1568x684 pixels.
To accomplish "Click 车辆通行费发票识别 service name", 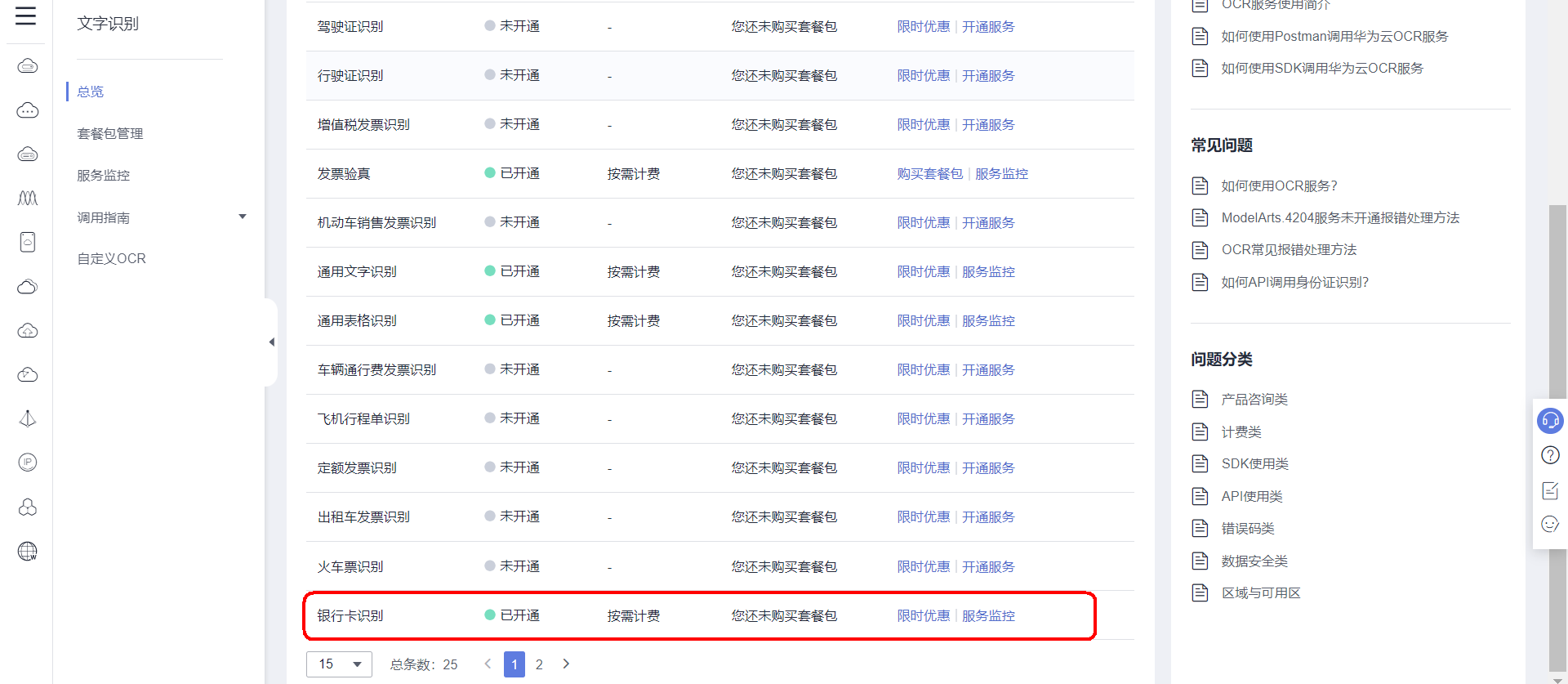I will (x=376, y=369).
